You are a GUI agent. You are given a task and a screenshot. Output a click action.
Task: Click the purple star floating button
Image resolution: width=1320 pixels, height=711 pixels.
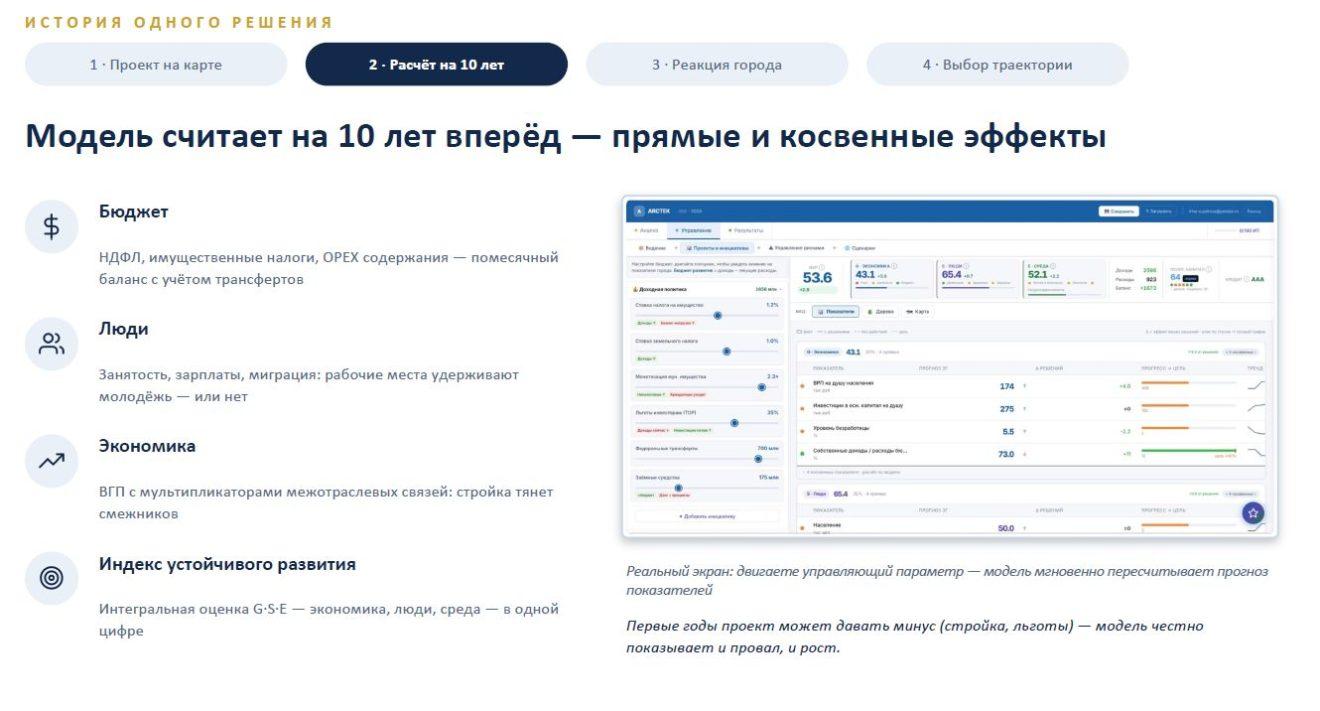tap(1254, 513)
